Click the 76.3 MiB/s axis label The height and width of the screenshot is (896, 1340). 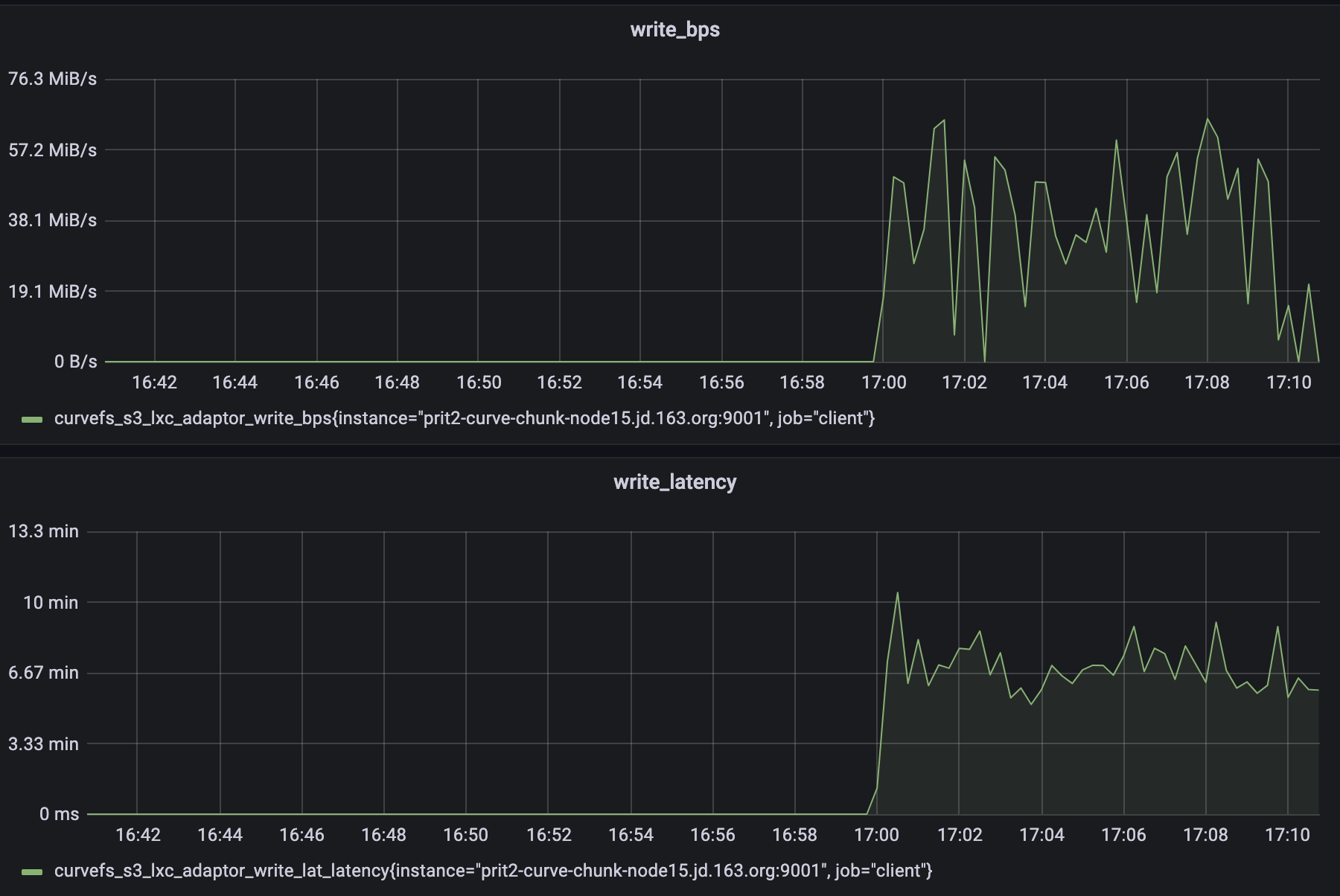(53, 77)
